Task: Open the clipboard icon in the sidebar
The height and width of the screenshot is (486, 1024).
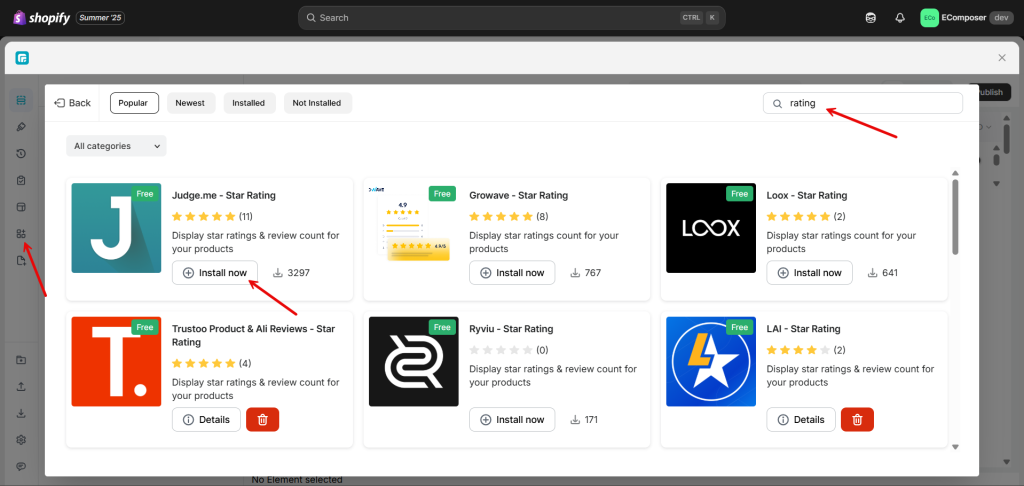Action: 21,180
